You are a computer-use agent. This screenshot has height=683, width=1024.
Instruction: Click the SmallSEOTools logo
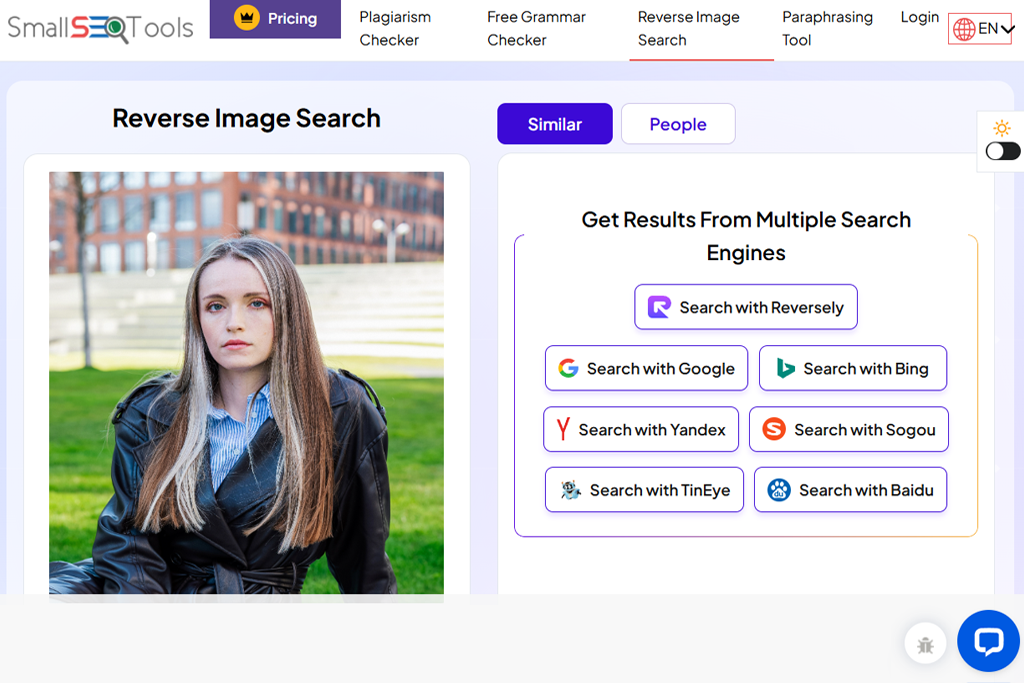100,27
